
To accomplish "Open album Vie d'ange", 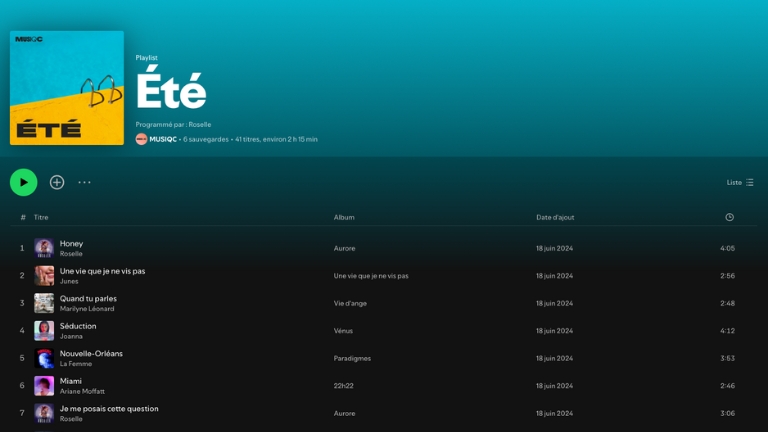I will (350, 303).
